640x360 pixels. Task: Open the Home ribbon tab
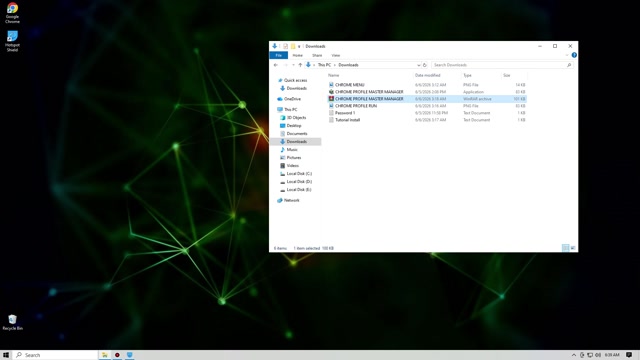[x=298, y=55]
